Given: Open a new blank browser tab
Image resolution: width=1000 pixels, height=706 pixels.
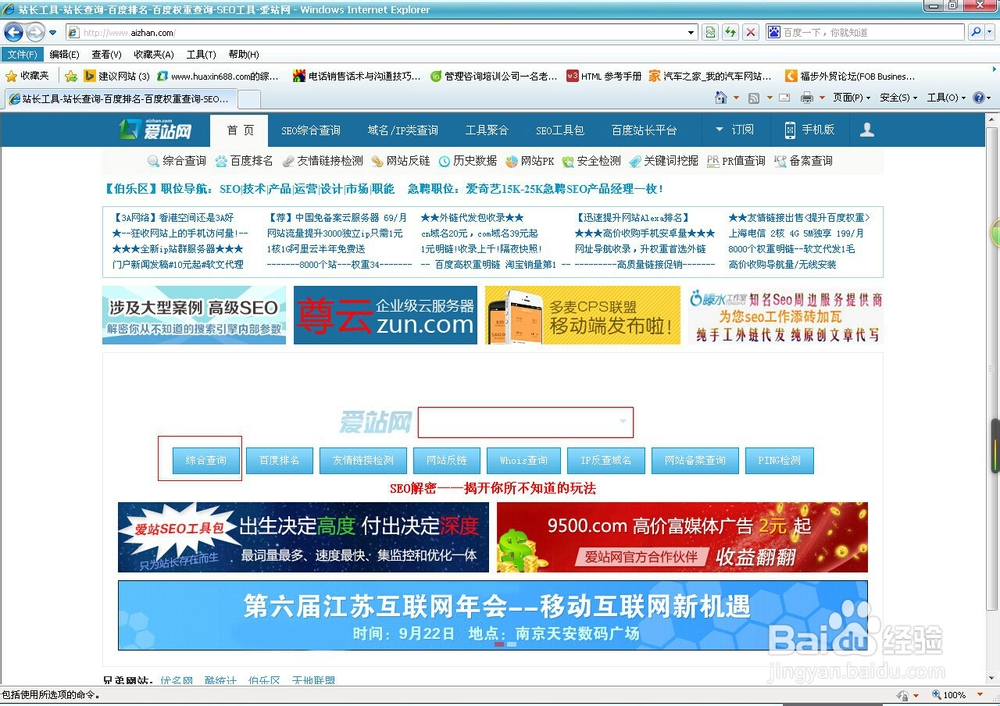Looking at the screenshot, I should (249, 99).
